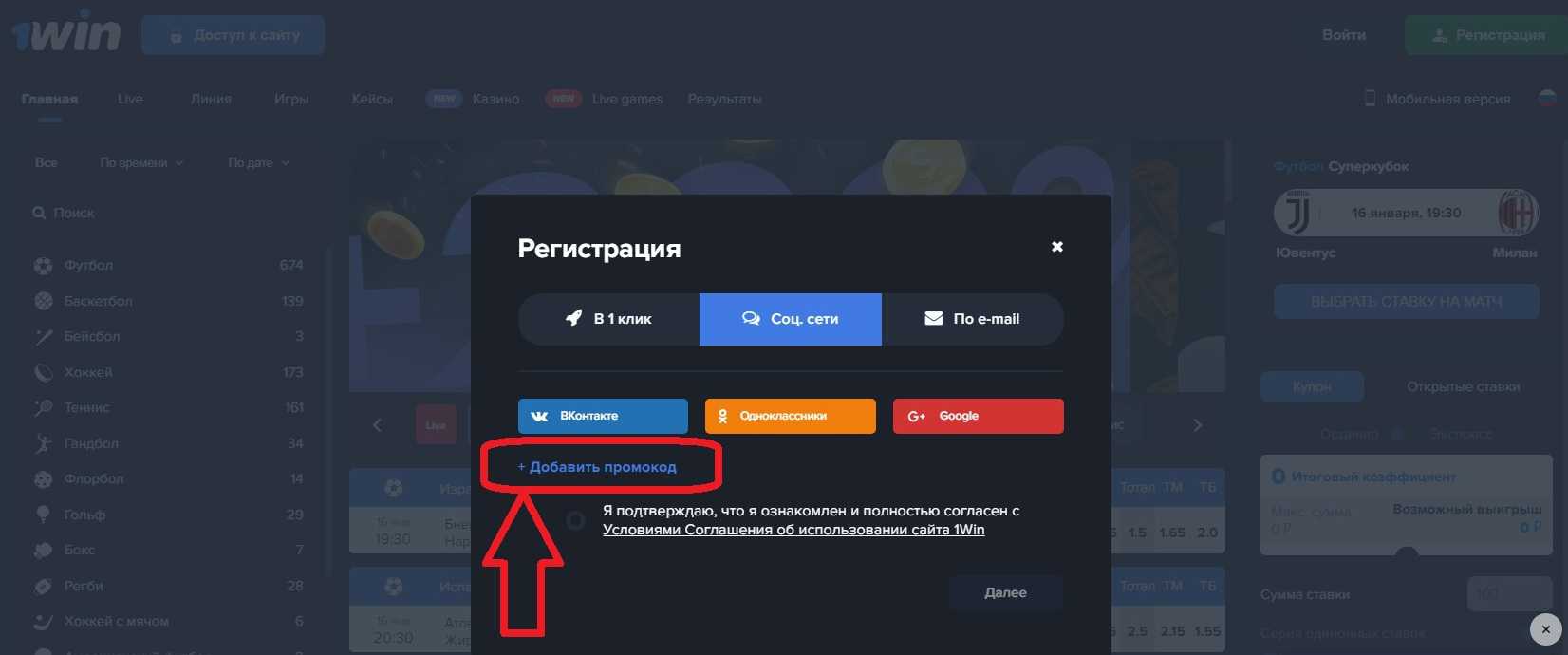Click the Далее button
1568x655 pixels.
pyautogui.click(x=1006, y=592)
